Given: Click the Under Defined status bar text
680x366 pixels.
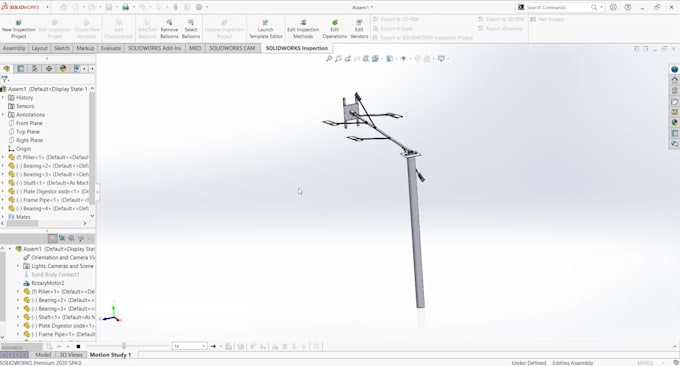Looking at the screenshot, I should coord(529,363).
